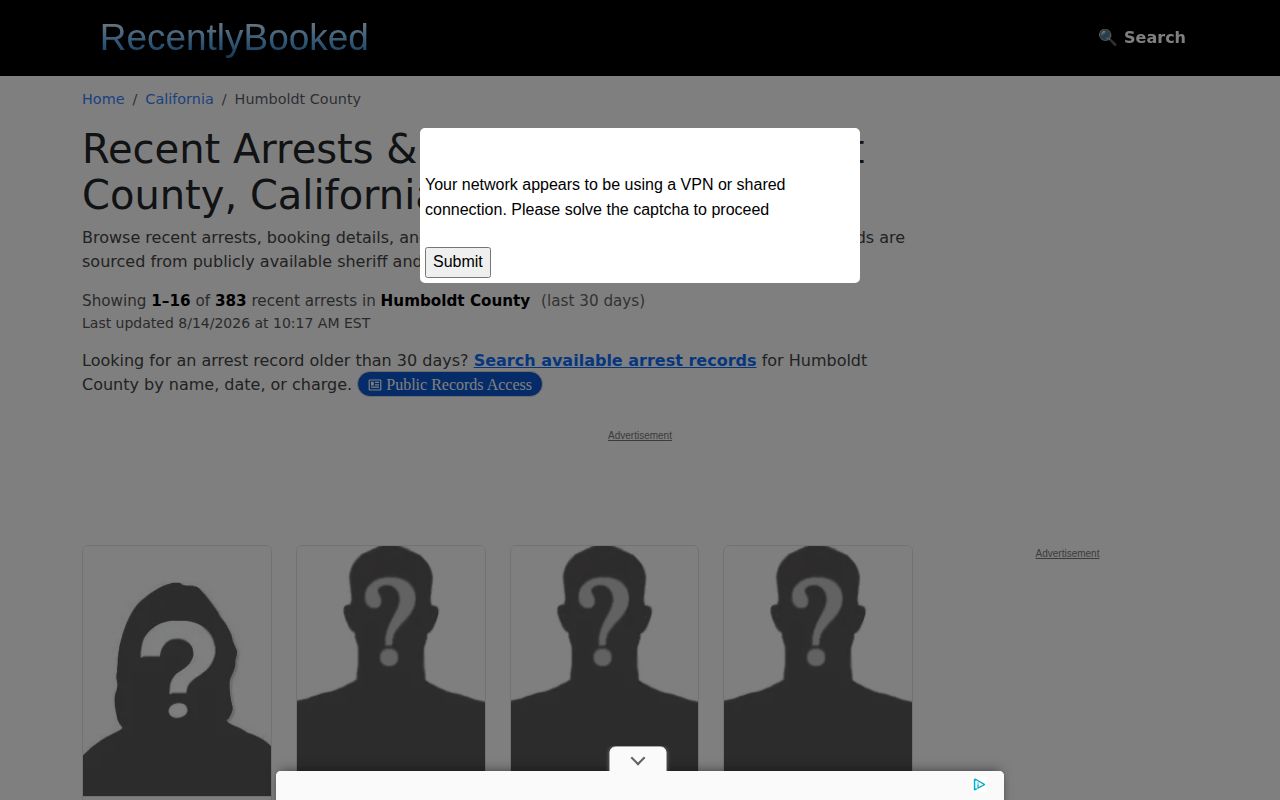Open the first hooded silhouette mugshot

click(x=177, y=671)
